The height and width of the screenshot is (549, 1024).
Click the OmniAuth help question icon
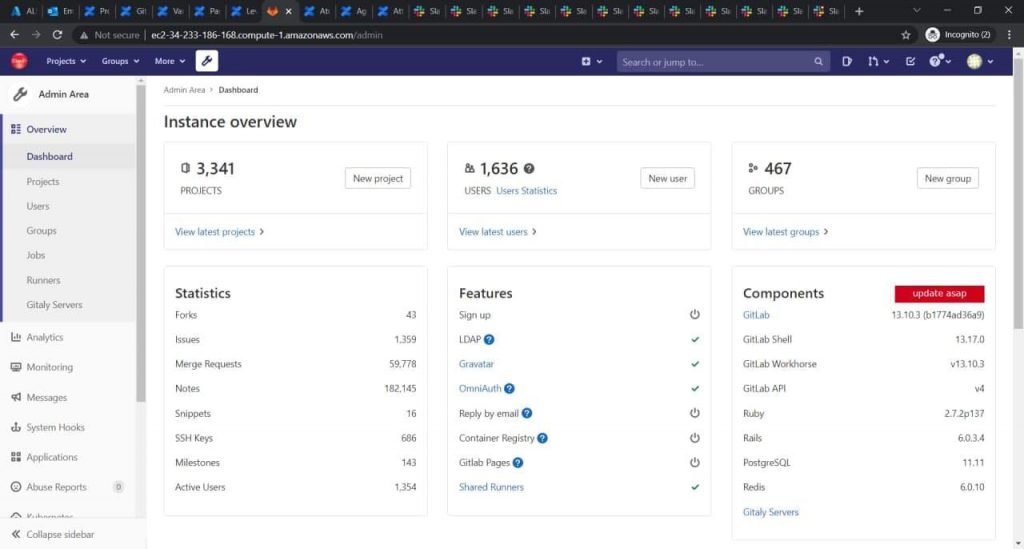[x=509, y=388]
